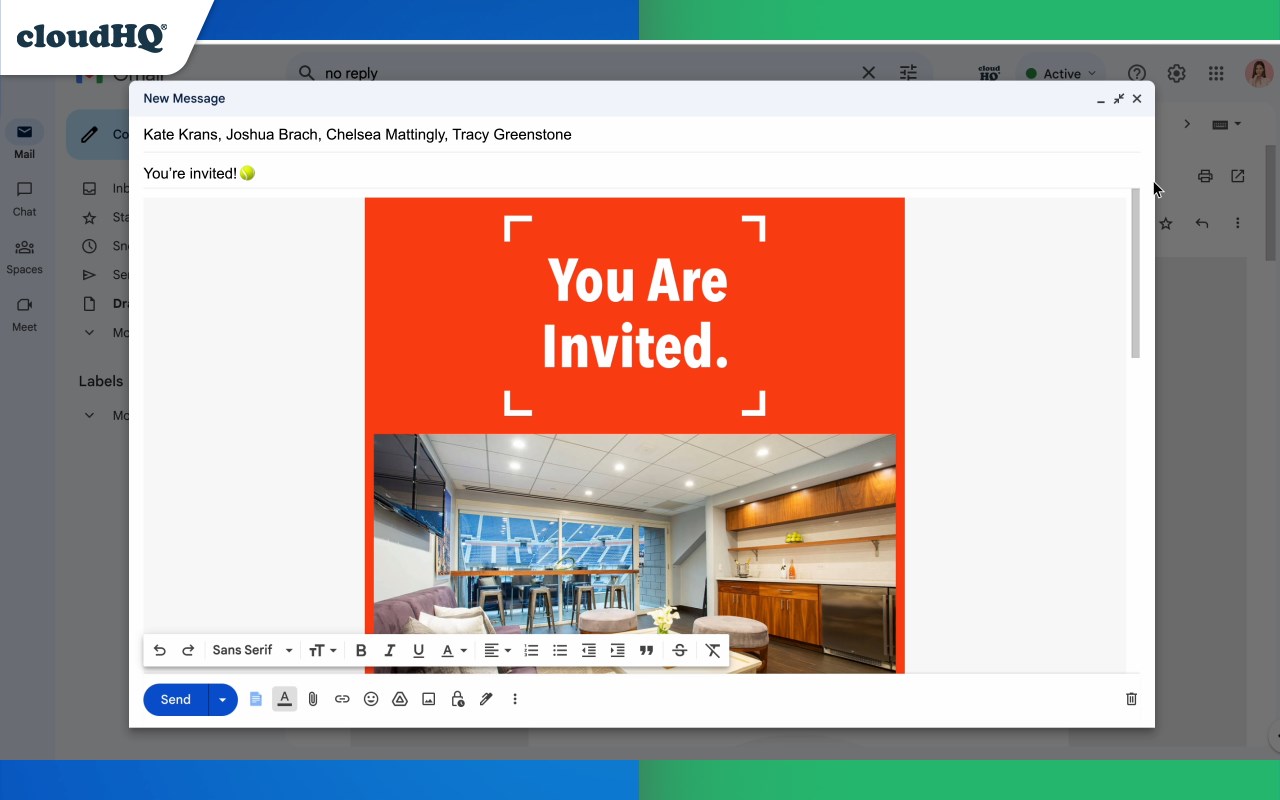Increase the indent level
Viewport: 1280px width, 800px height.
click(x=618, y=651)
